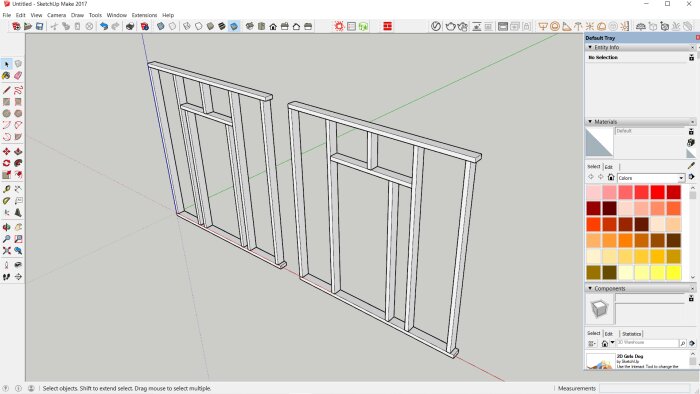Select the Polygon tool
This screenshot has height=394, width=700.
18,114
